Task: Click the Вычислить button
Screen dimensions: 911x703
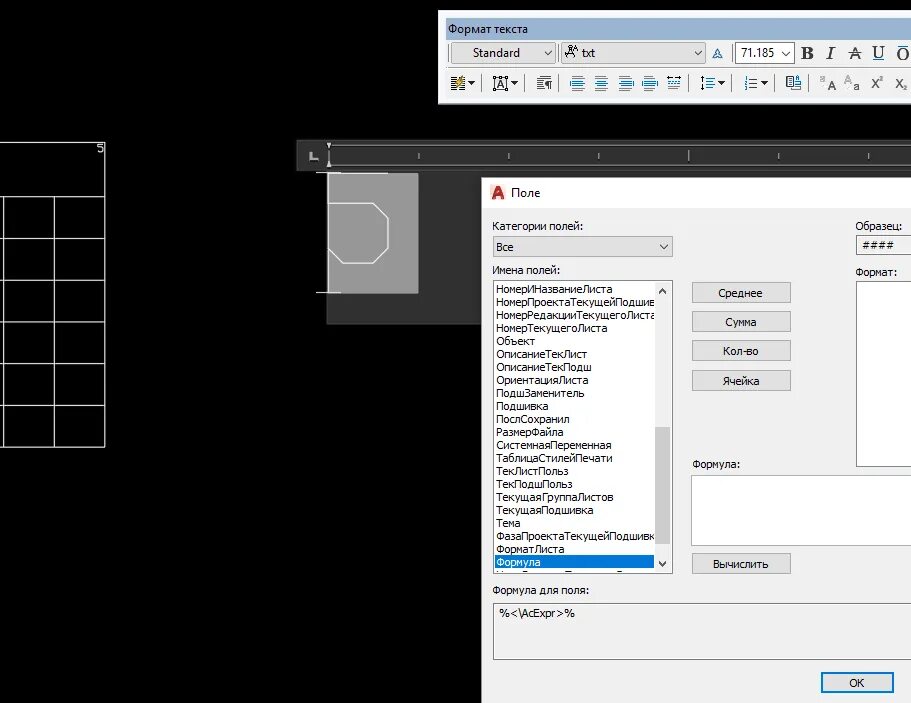Action: (x=741, y=564)
